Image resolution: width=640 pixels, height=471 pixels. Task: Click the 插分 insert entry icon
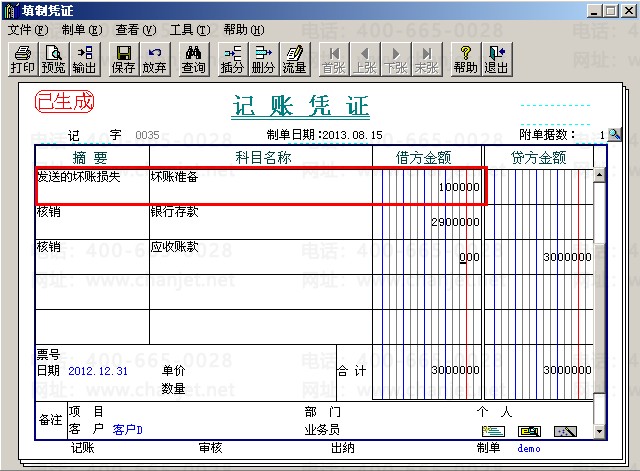coord(233,60)
